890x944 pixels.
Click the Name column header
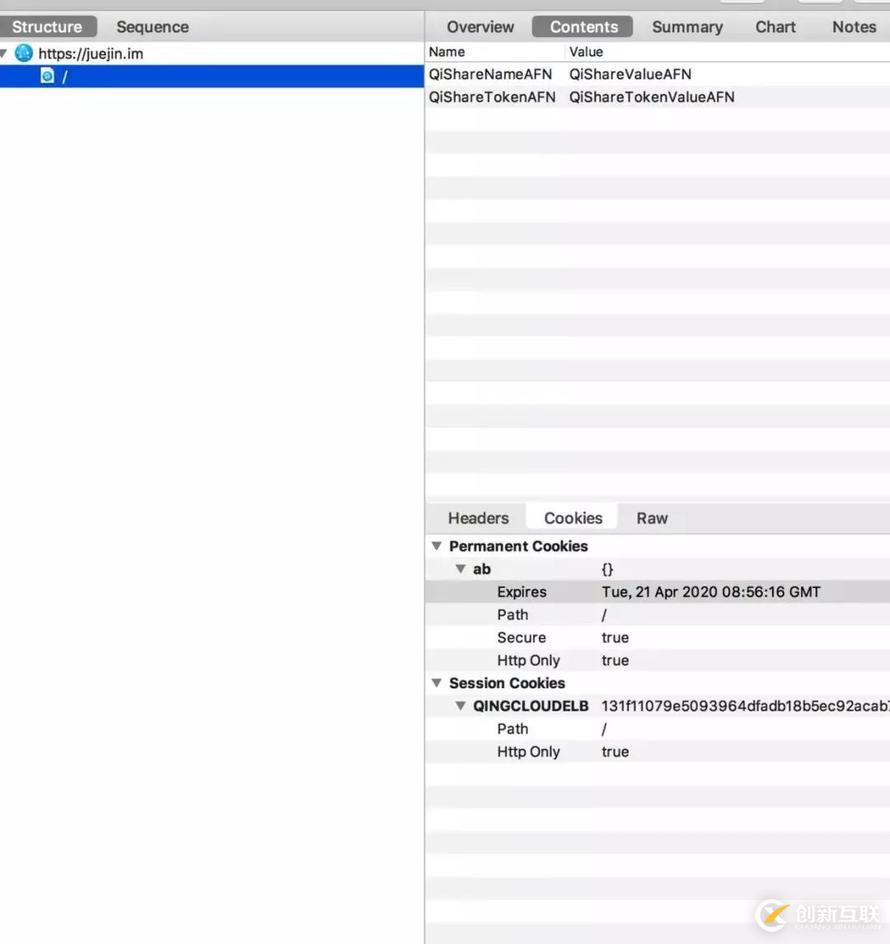click(x=447, y=52)
